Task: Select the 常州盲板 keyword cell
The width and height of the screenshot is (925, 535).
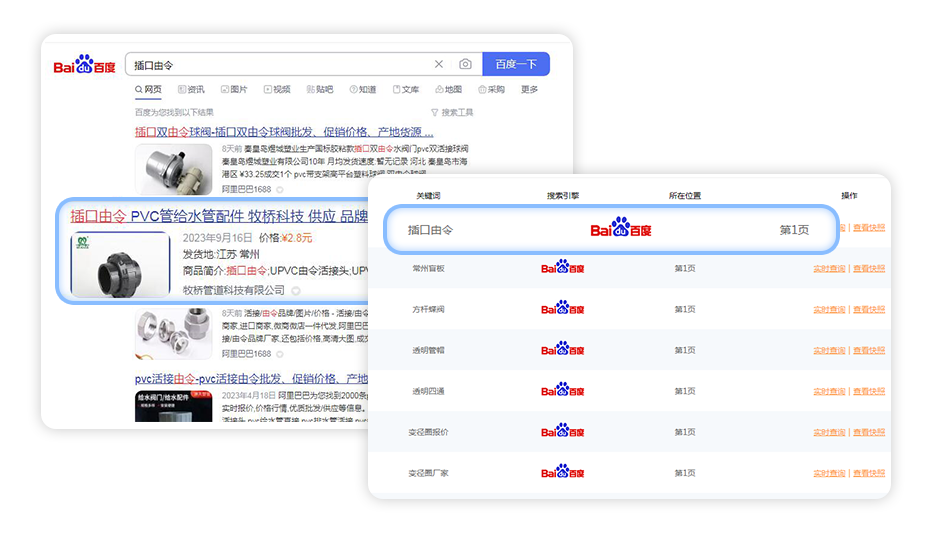Action: [428, 268]
